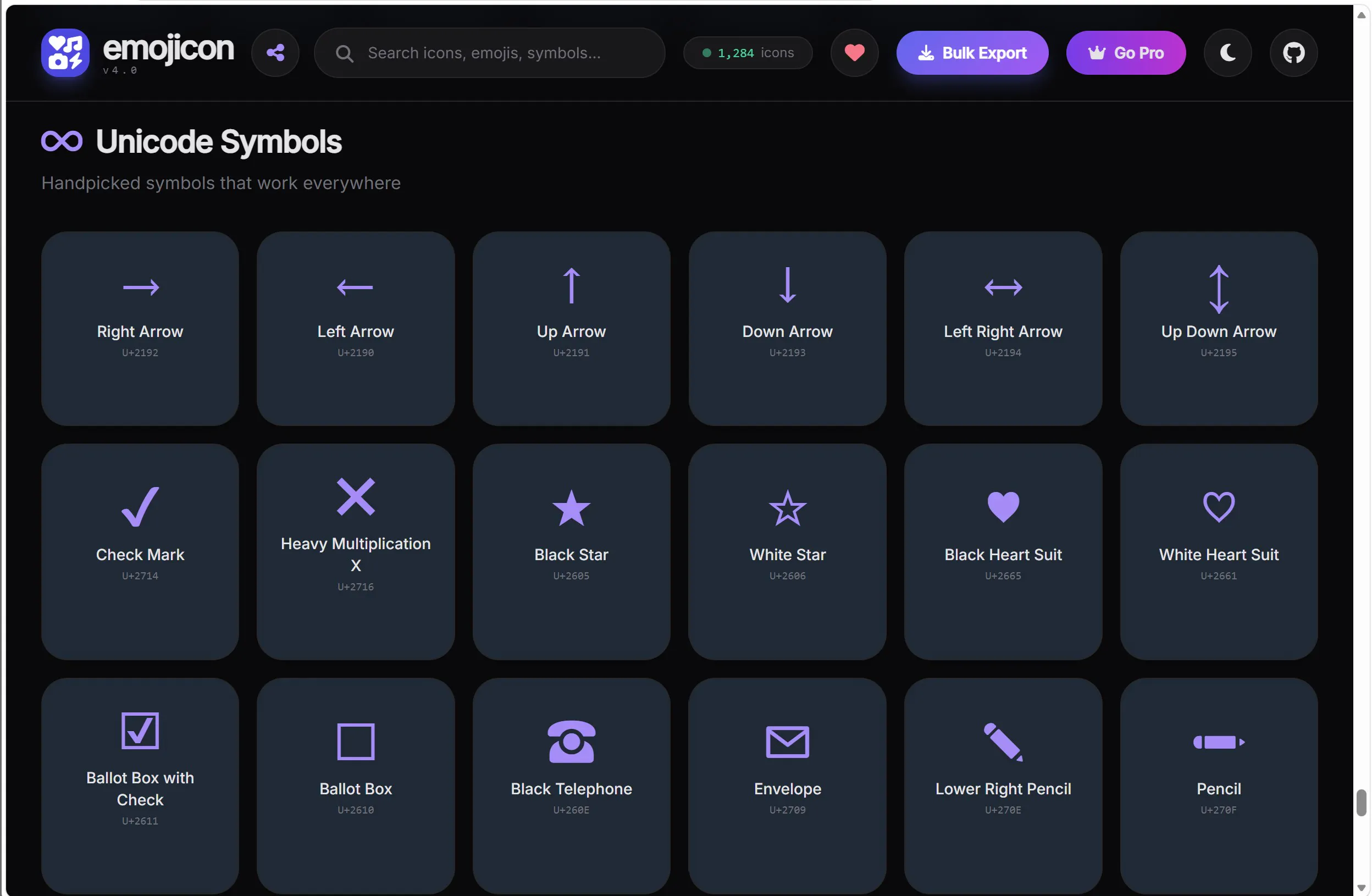Click the U+2665 code text
This screenshot has width=1372, height=896.
coord(1003,576)
